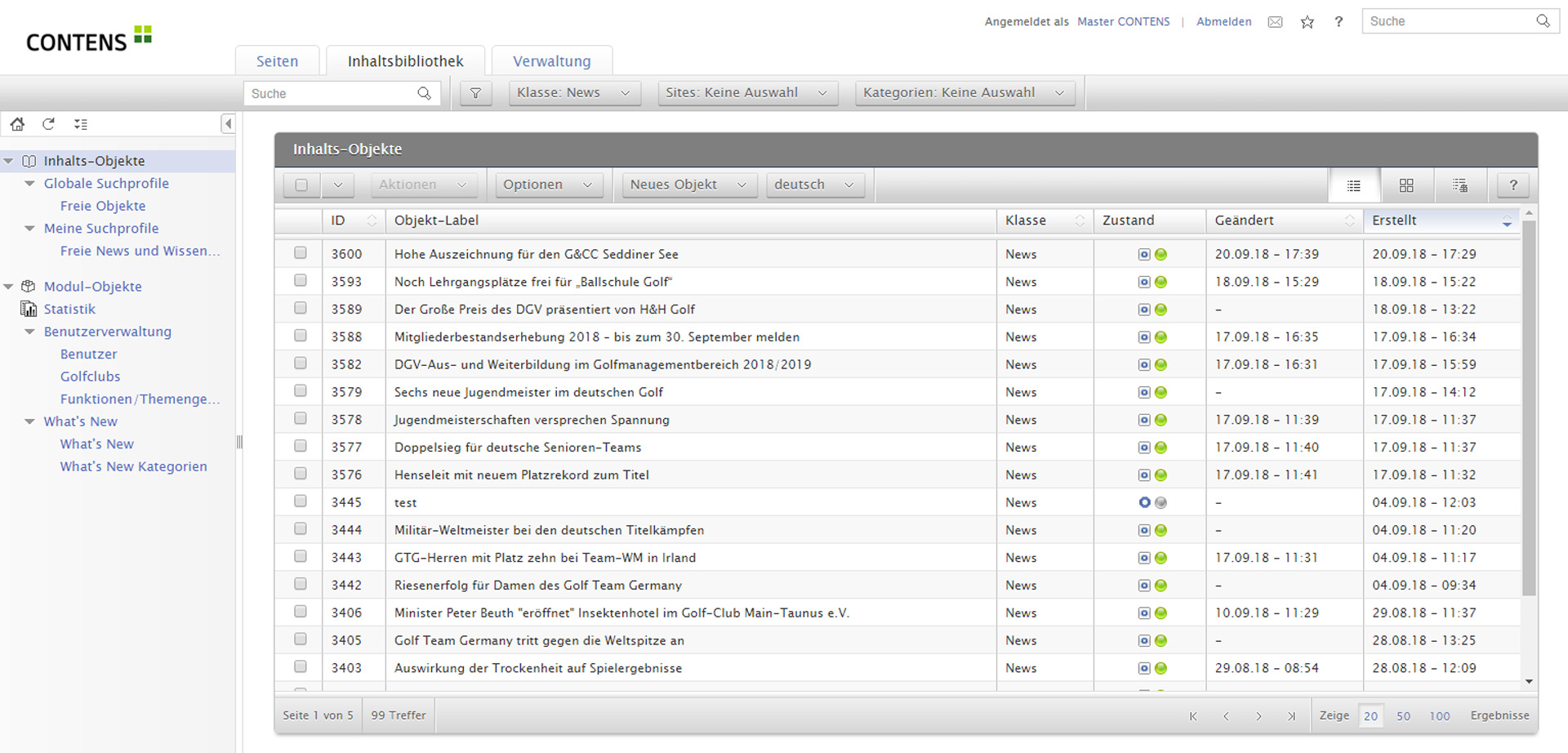
Task: Show 50 results per page
Action: click(1403, 716)
